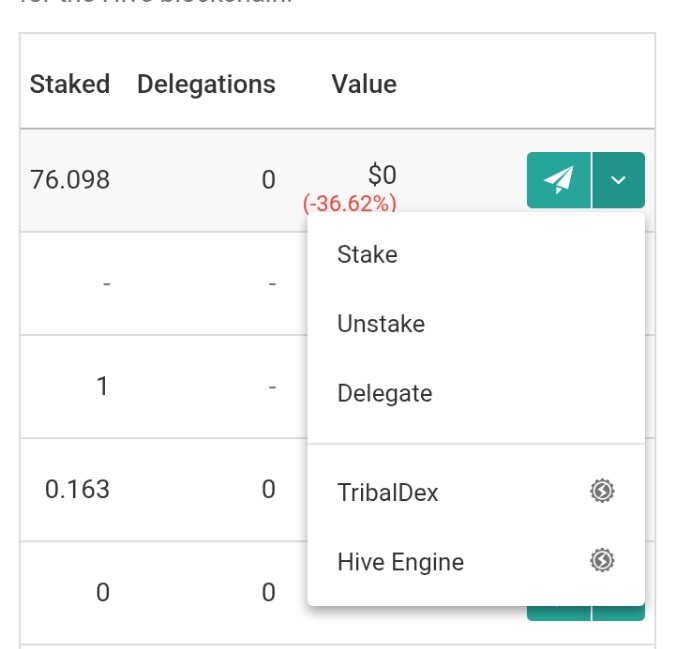Image resolution: width=675 pixels, height=649 pixels.
Task: Select the 0.163 staked amount cell
Action: pyautogui.click(x=77, y=489)
